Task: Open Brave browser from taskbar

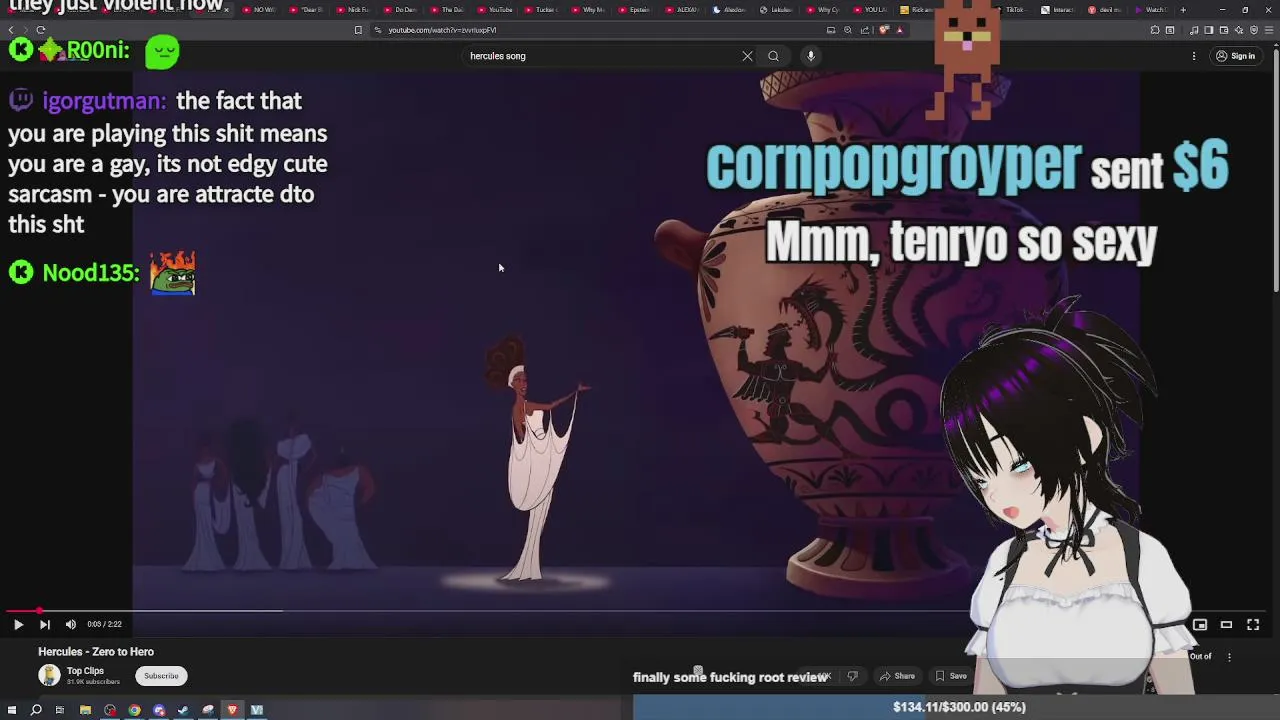Action: click(x=232, y=710)
